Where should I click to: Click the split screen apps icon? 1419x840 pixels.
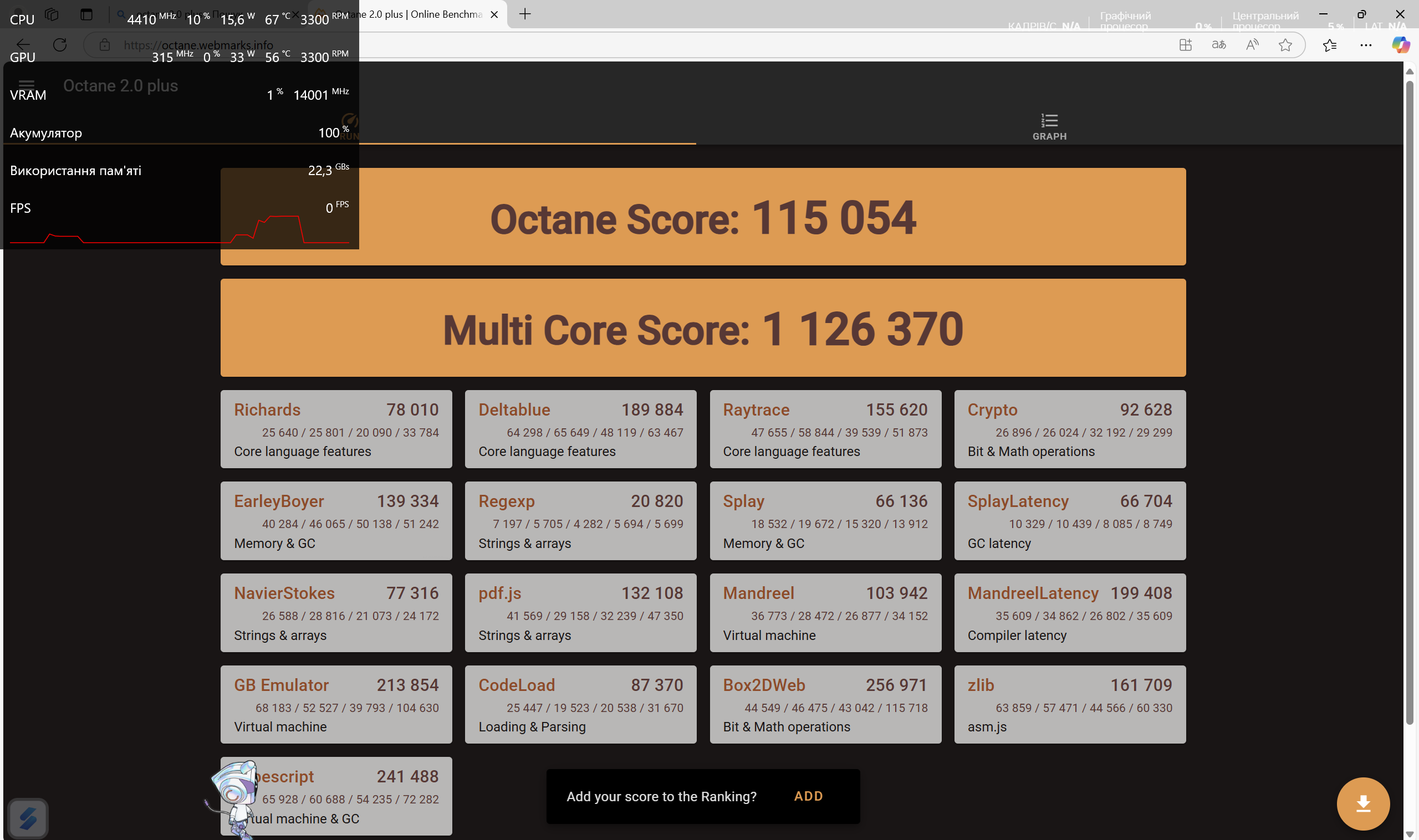(x=1185, y=45)
